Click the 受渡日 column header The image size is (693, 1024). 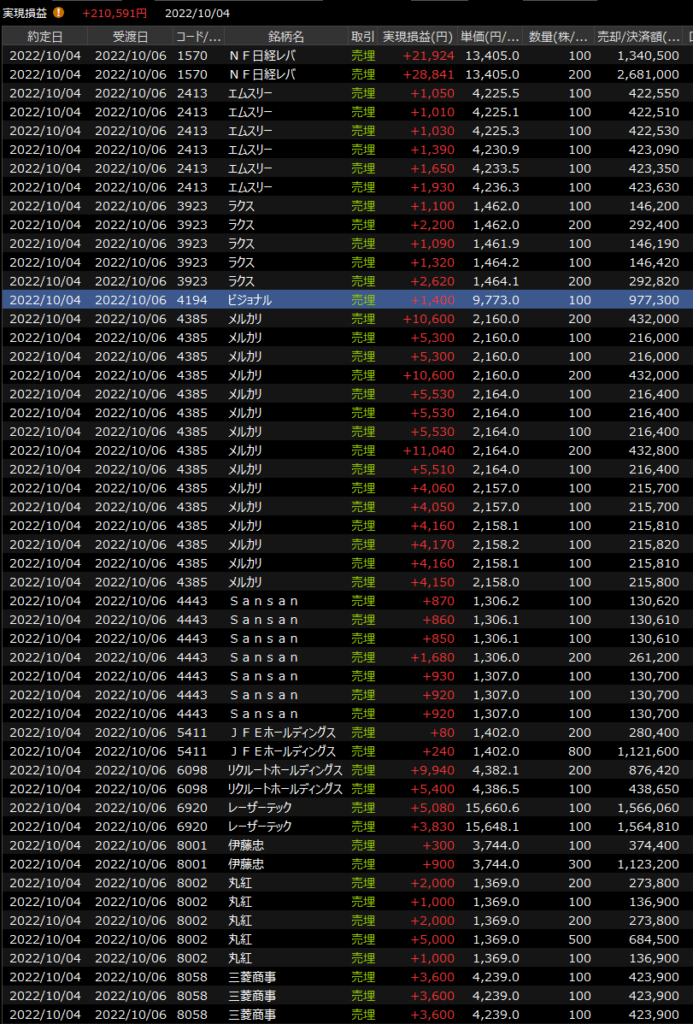(x=130, y=36)
